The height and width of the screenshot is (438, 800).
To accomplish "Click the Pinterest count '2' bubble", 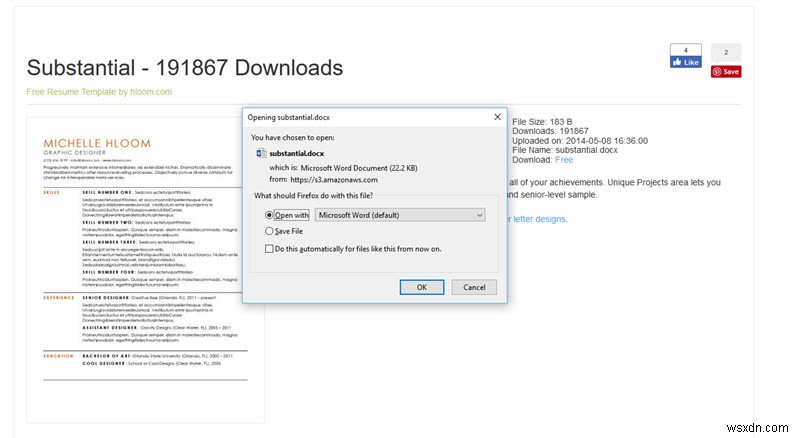I will [726, 53].
